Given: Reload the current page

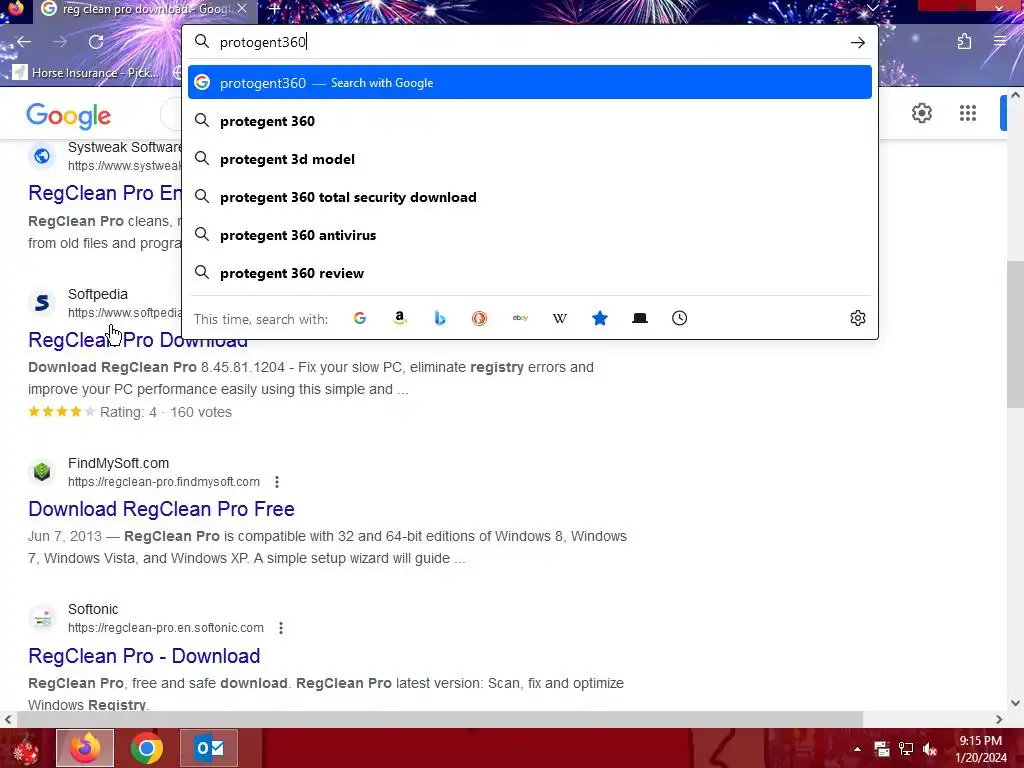Looking at the screenshot, I should click(96, 42).
